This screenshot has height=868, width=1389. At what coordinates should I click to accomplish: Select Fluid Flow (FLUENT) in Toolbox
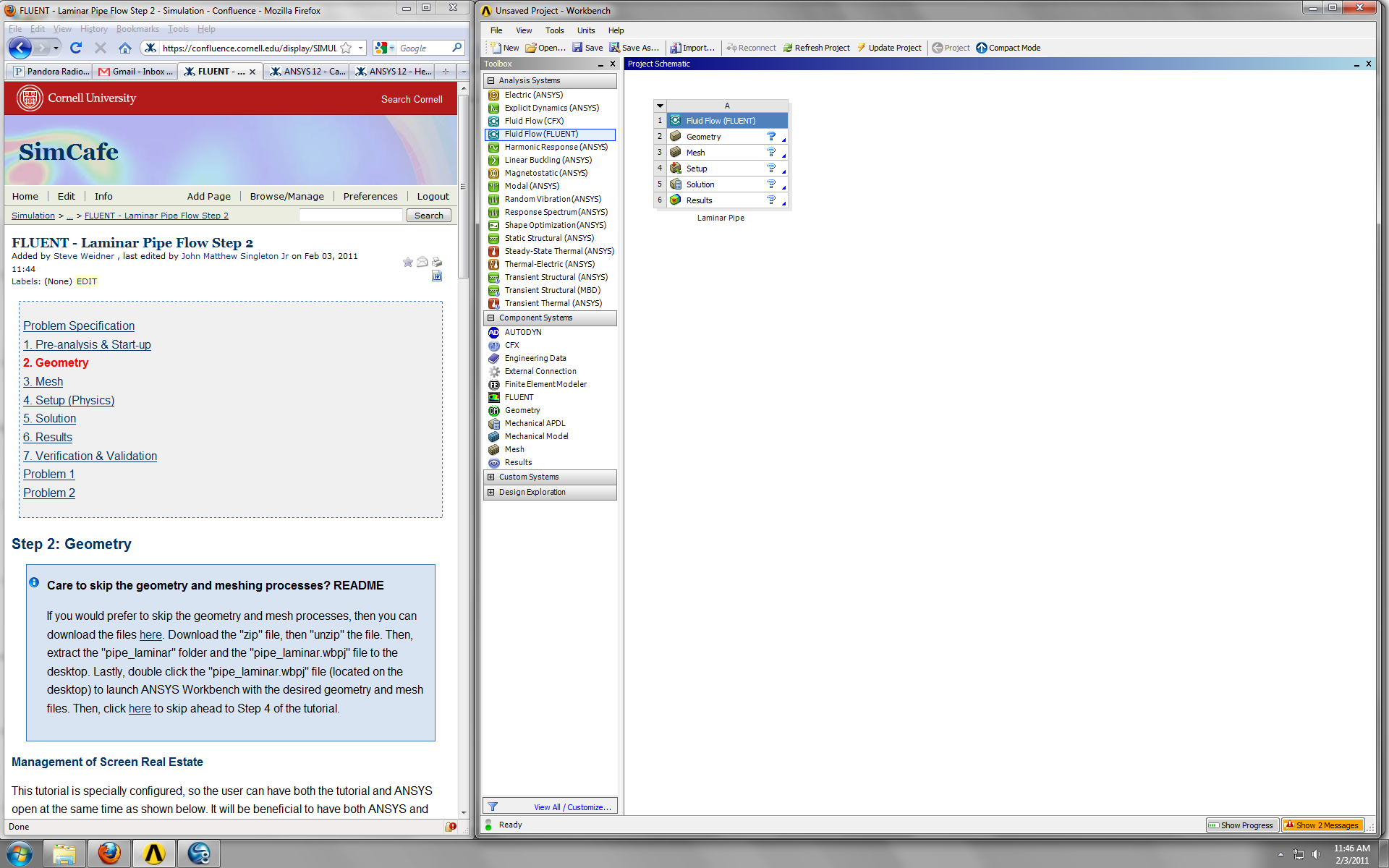pos(550,134)
